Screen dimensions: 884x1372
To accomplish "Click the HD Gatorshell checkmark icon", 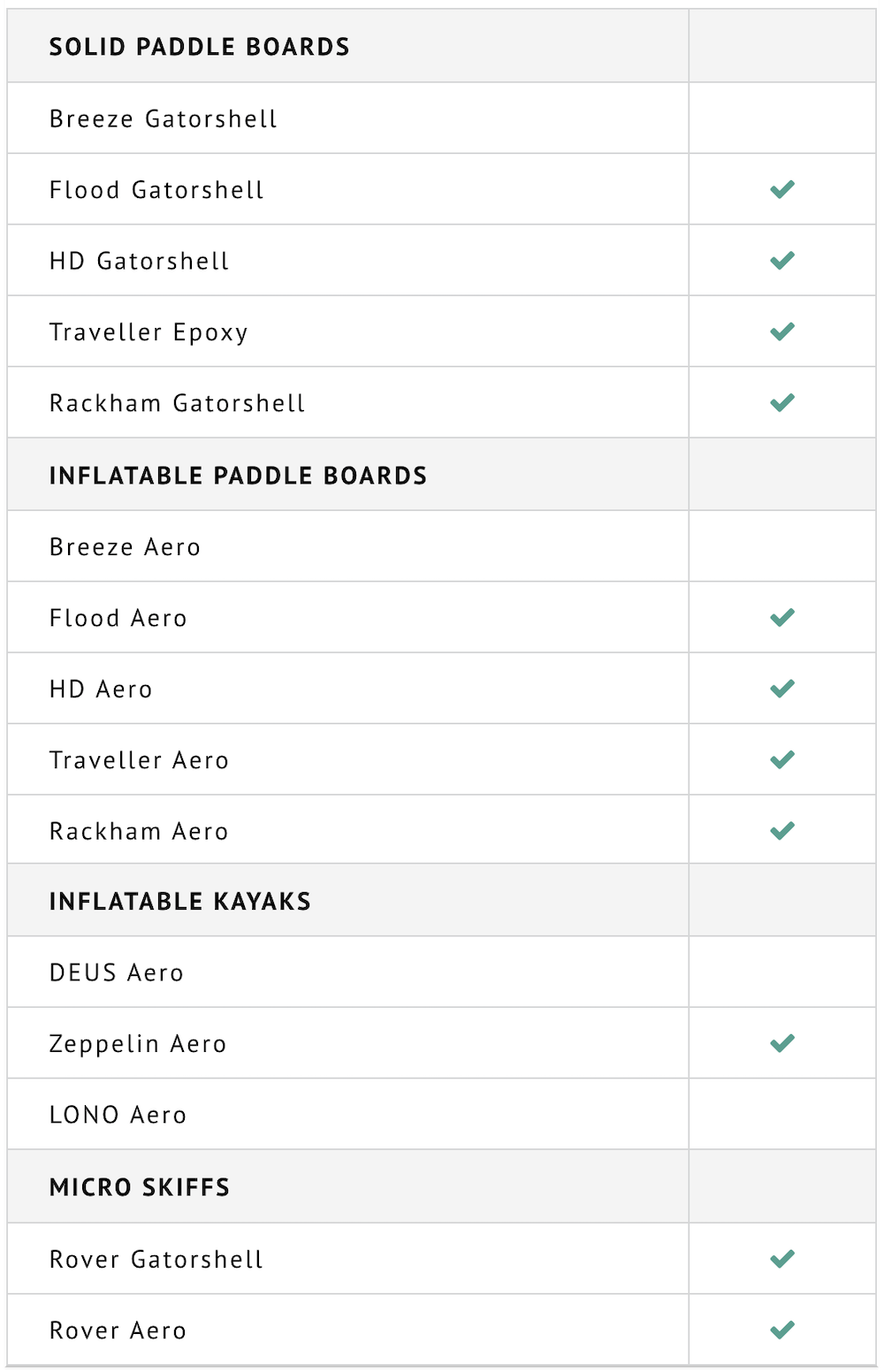I will click(x=782, y=261).
